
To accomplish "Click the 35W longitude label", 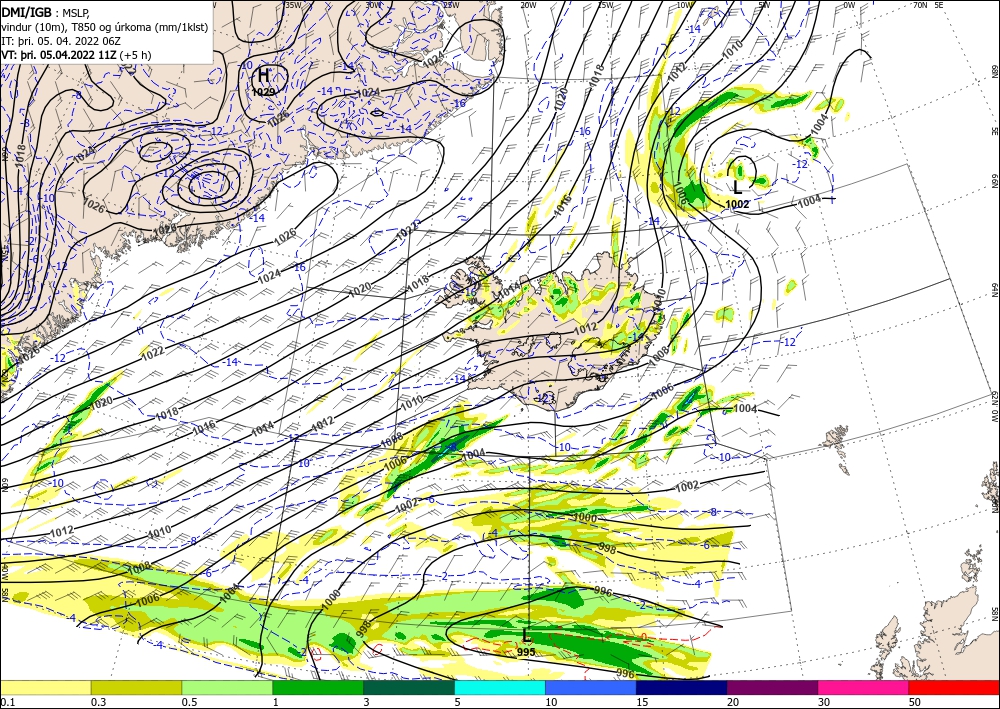I will (x=293, y=4).
